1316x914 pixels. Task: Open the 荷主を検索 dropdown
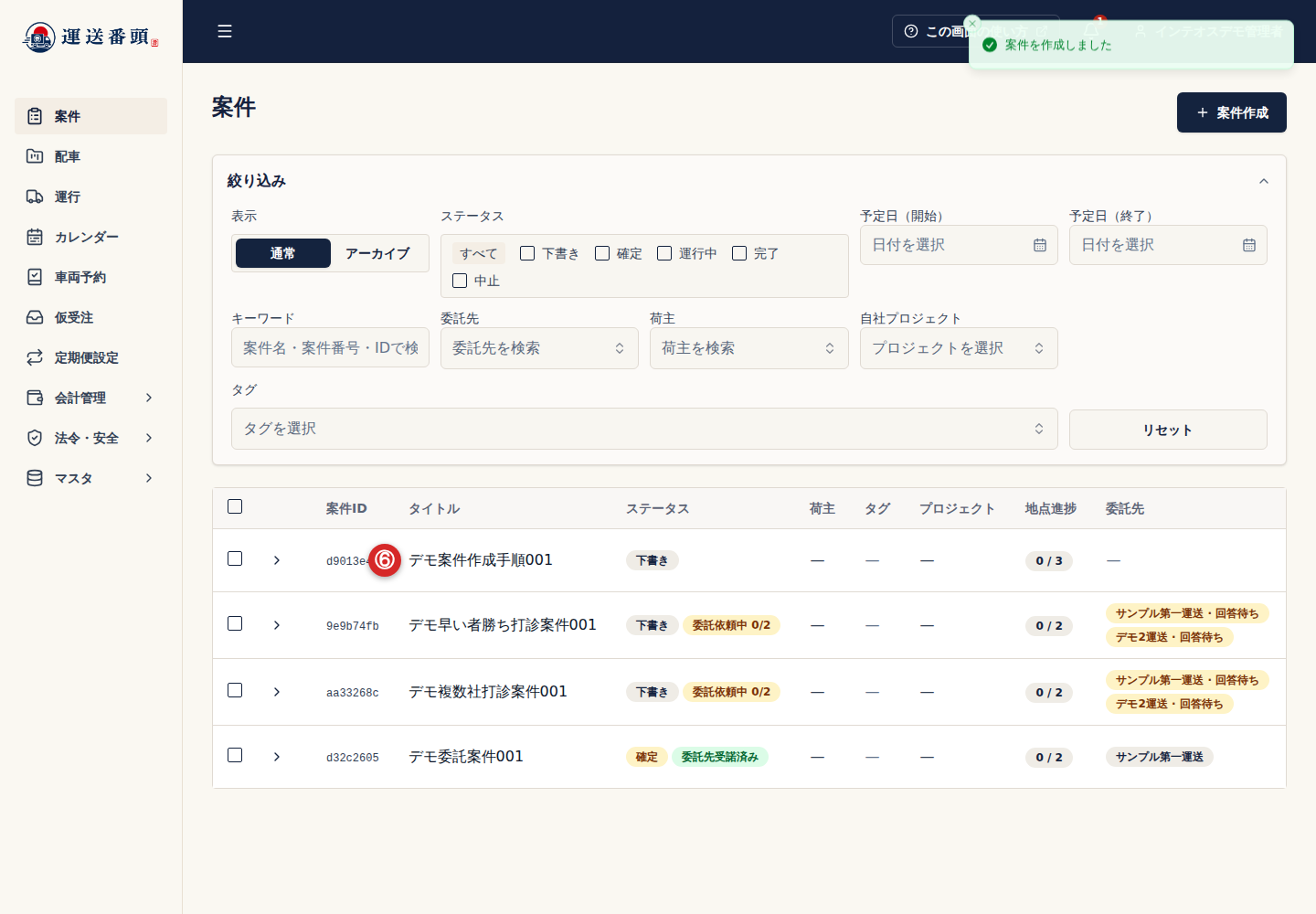coord(748,348)
